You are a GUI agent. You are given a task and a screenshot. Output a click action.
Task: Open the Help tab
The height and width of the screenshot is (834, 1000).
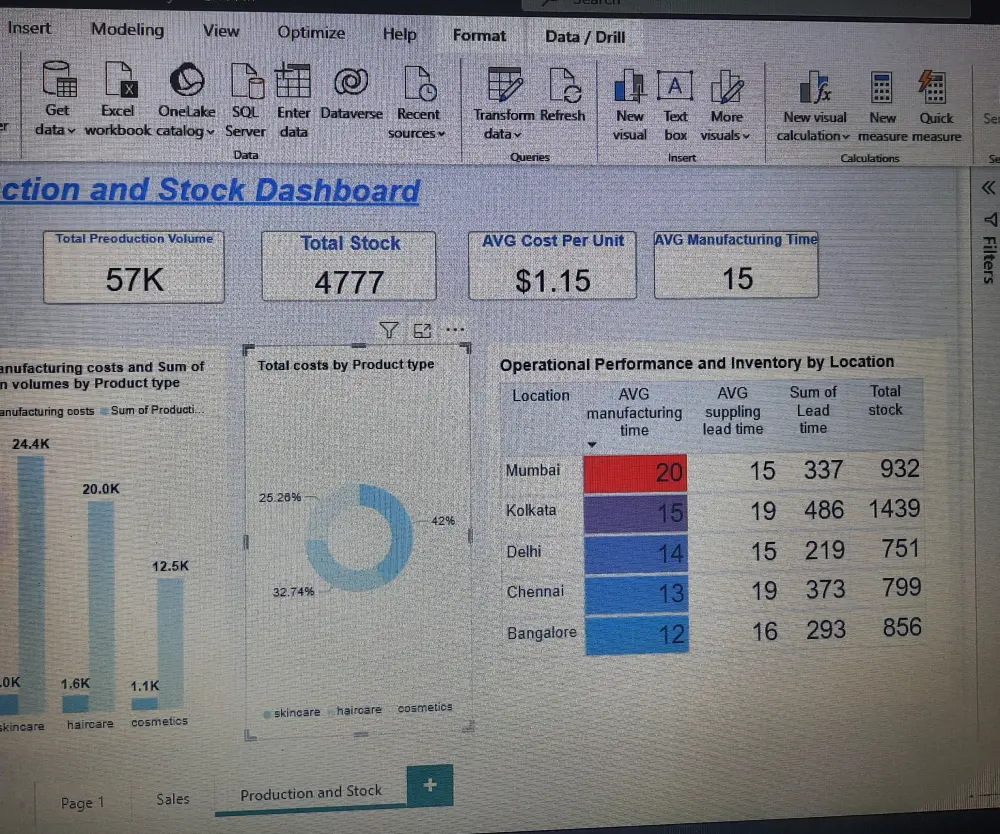(399, 34)
